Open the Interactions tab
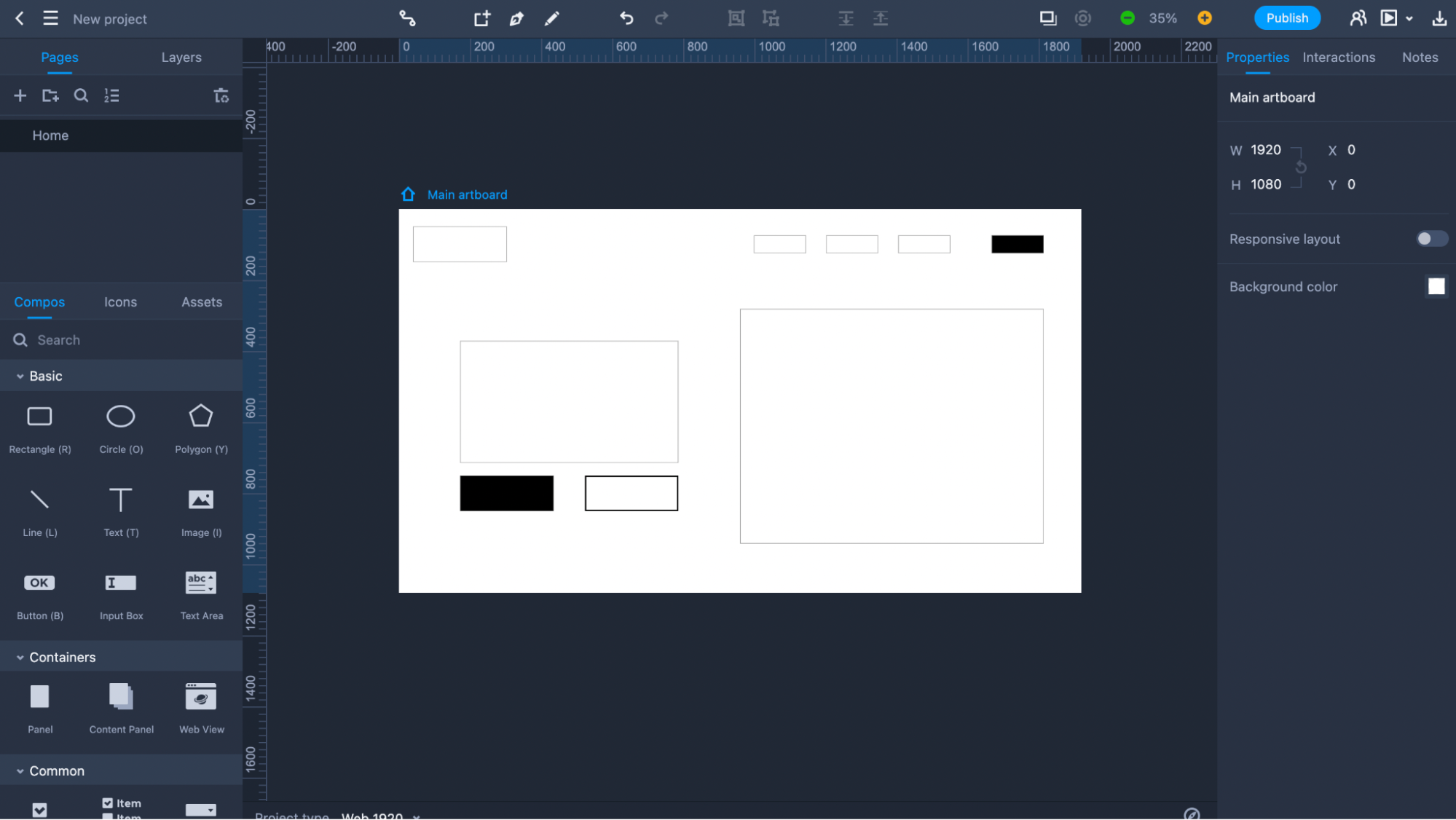This screenshot has width=1456, height=820. click(1339, 57)
